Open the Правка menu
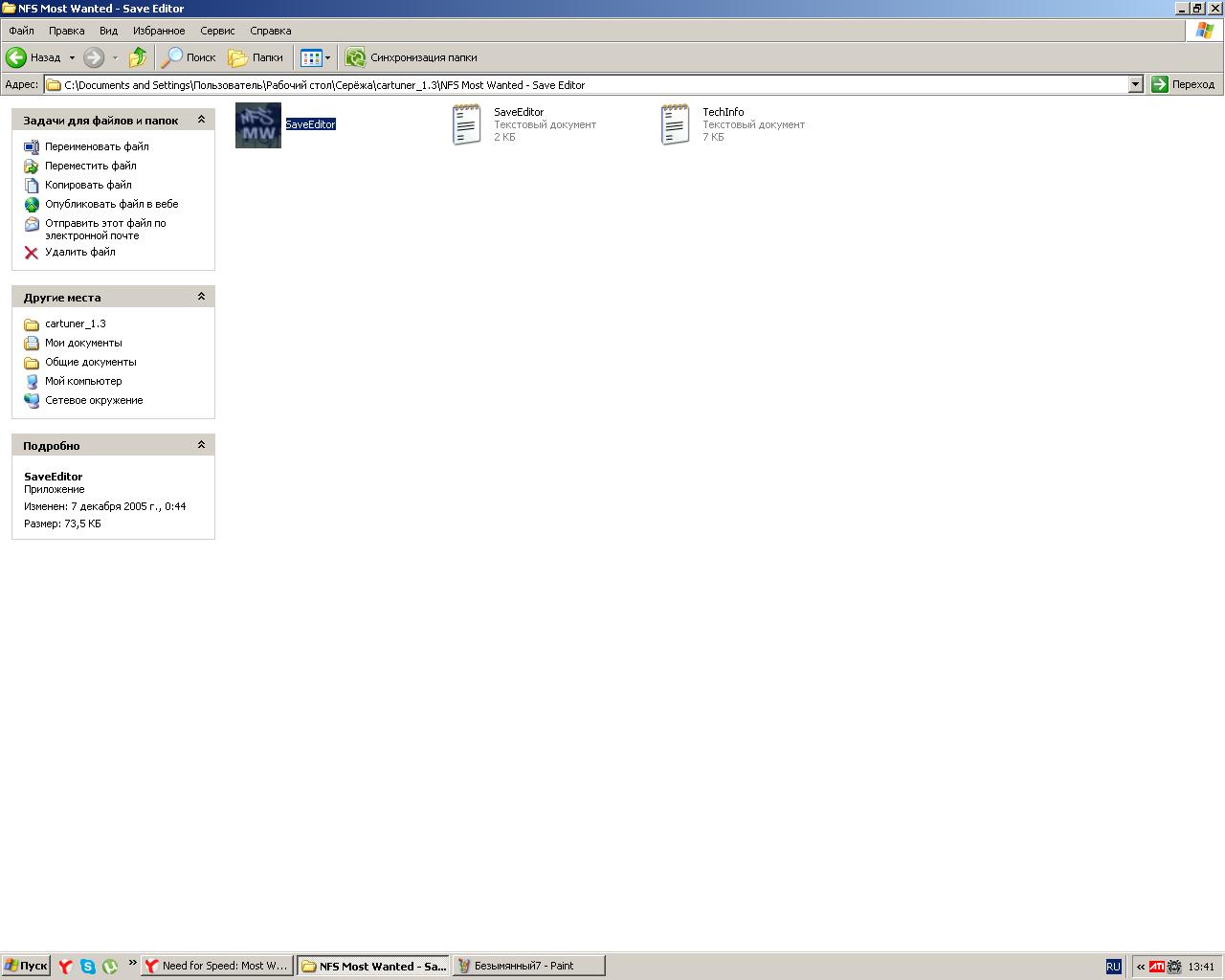Viewport: 1225px width, 980px height. coord(67,31)
